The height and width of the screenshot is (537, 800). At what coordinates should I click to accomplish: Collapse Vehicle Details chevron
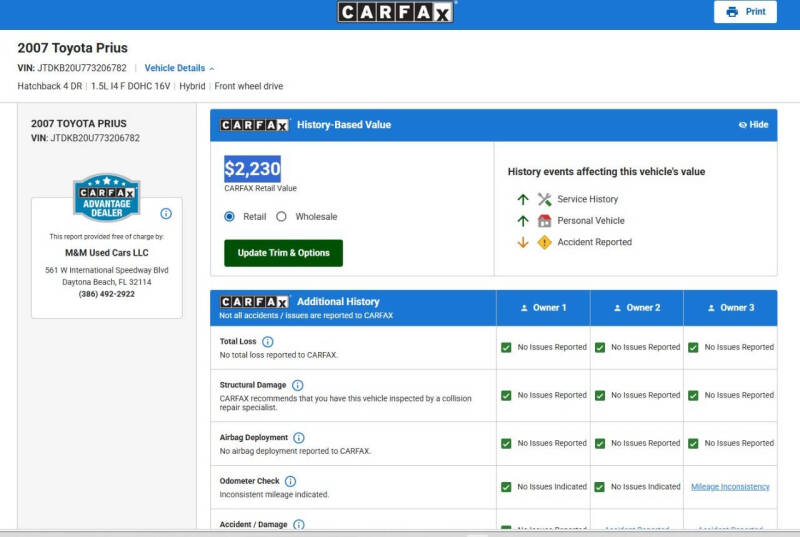pos(212,68)
